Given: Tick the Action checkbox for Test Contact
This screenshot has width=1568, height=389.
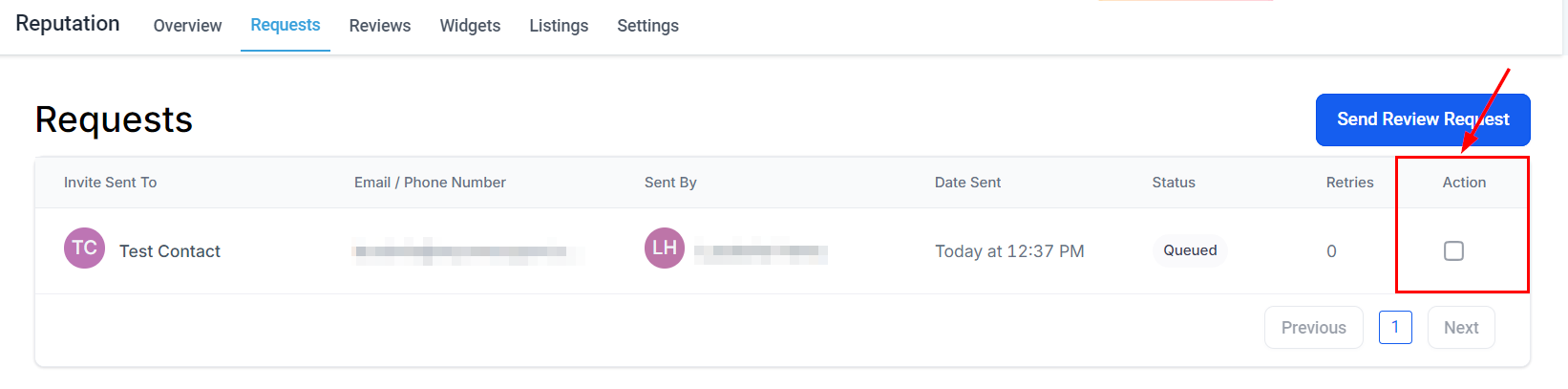Looking at the screenshot, I should click(x=1453, y=250).
